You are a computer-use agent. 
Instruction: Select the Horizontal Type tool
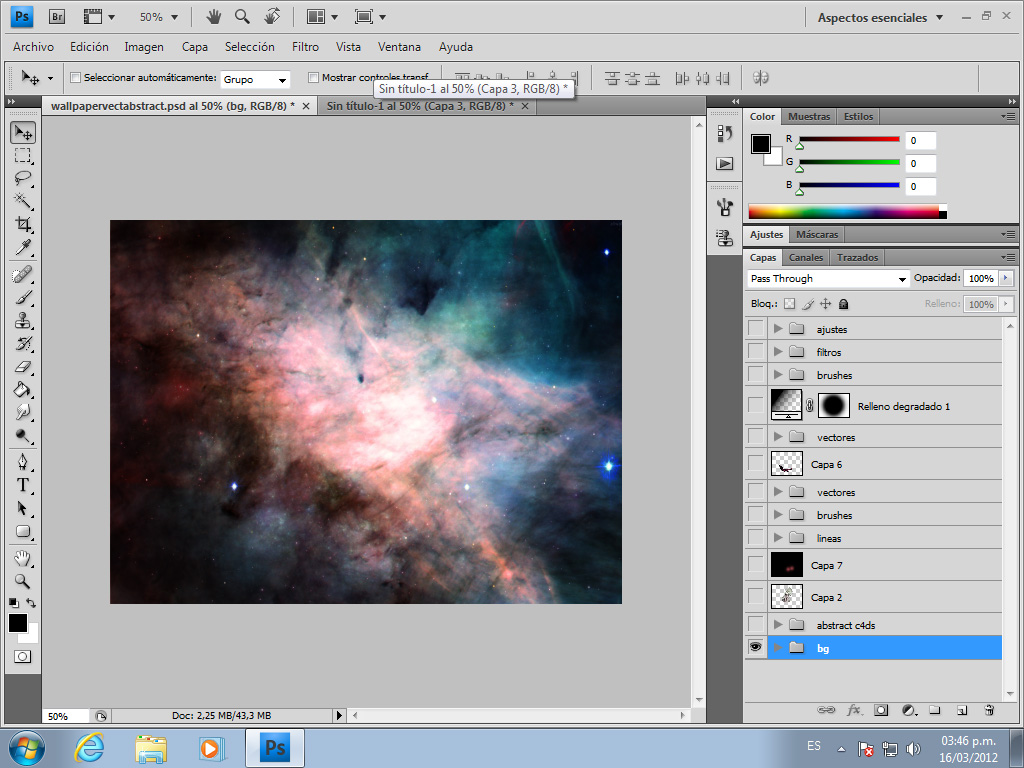click(x=22, y=485)
